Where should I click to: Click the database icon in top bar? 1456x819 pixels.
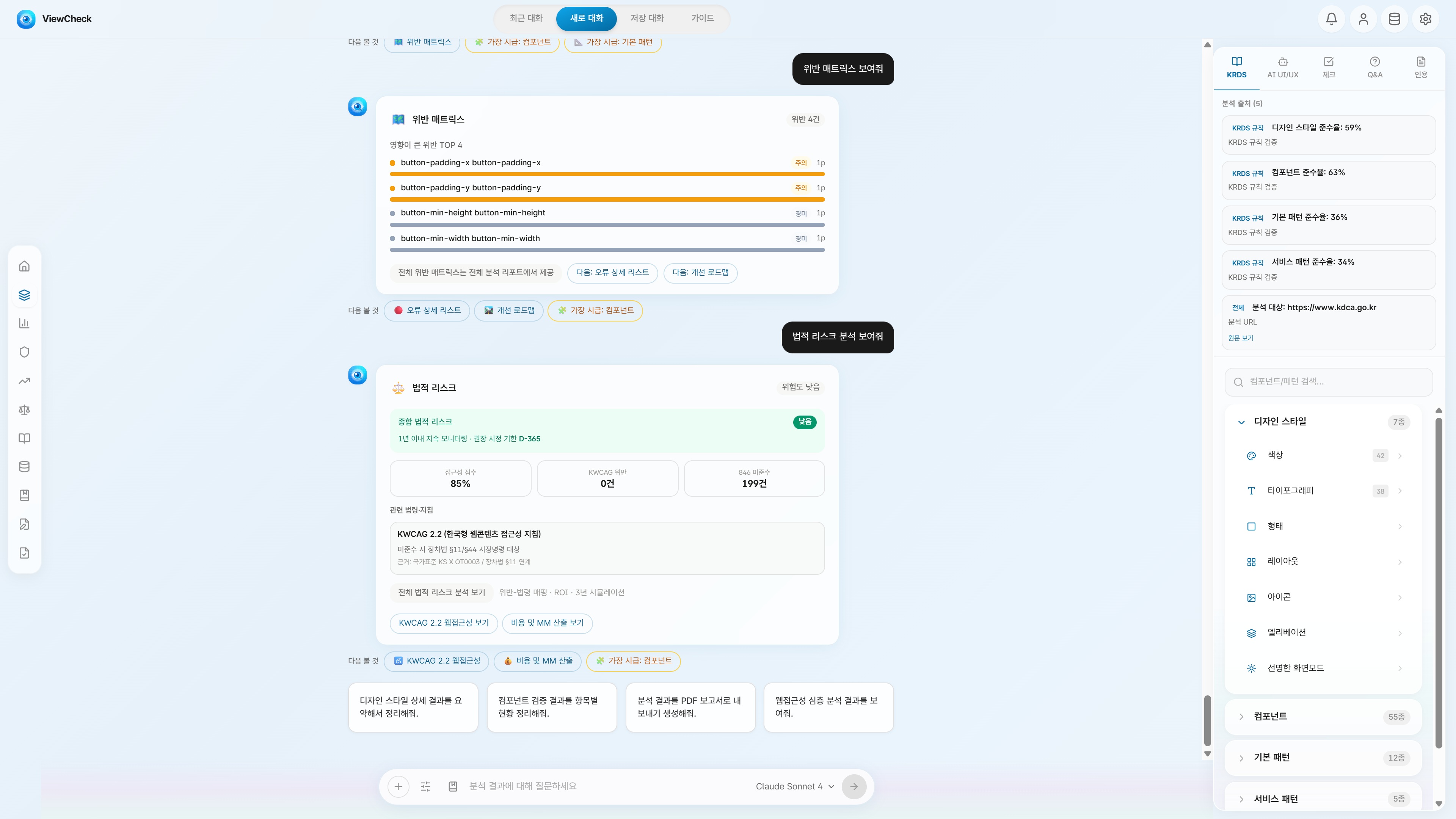[x=1394, y=19]
